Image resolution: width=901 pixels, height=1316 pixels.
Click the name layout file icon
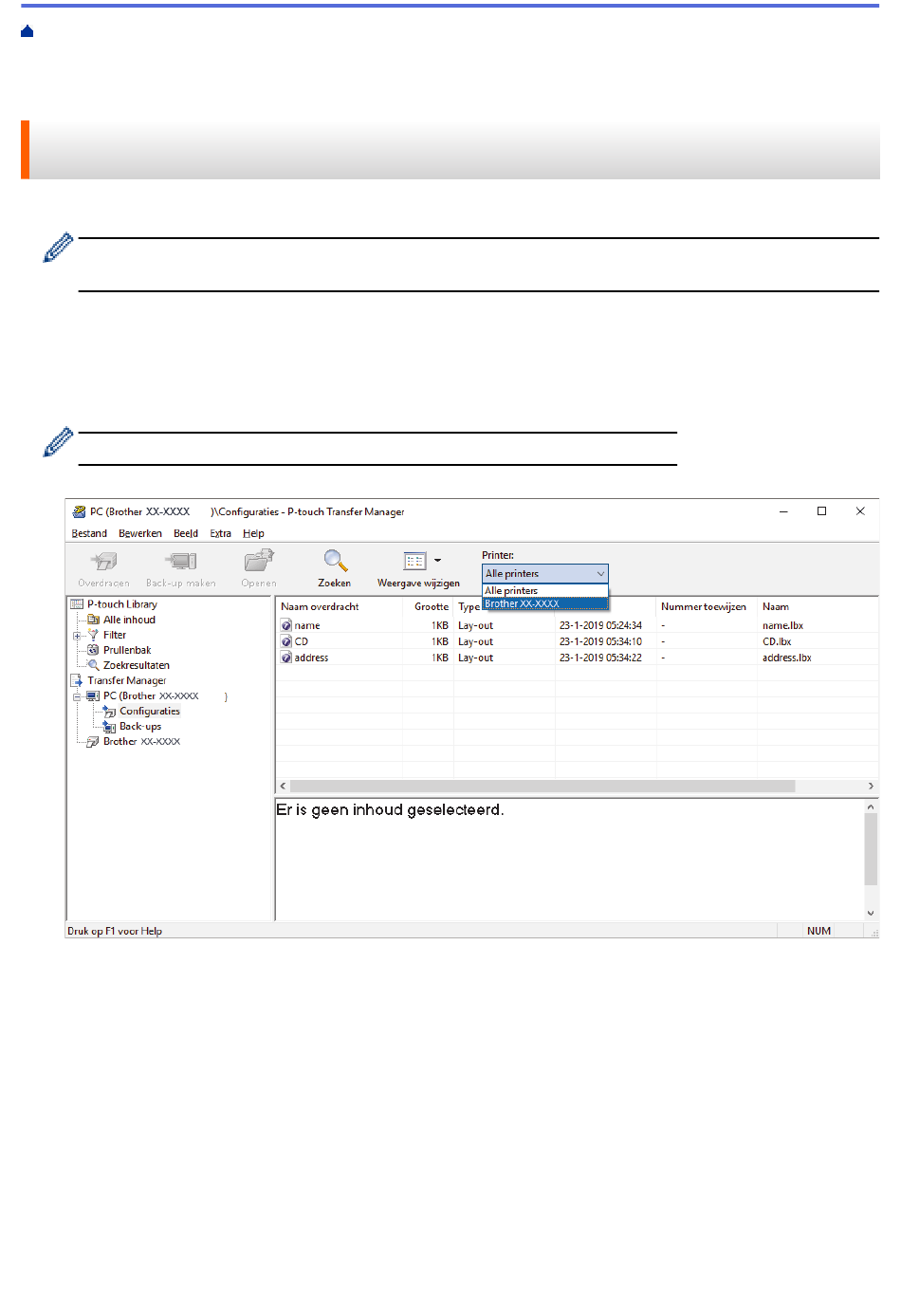point(286,625)
